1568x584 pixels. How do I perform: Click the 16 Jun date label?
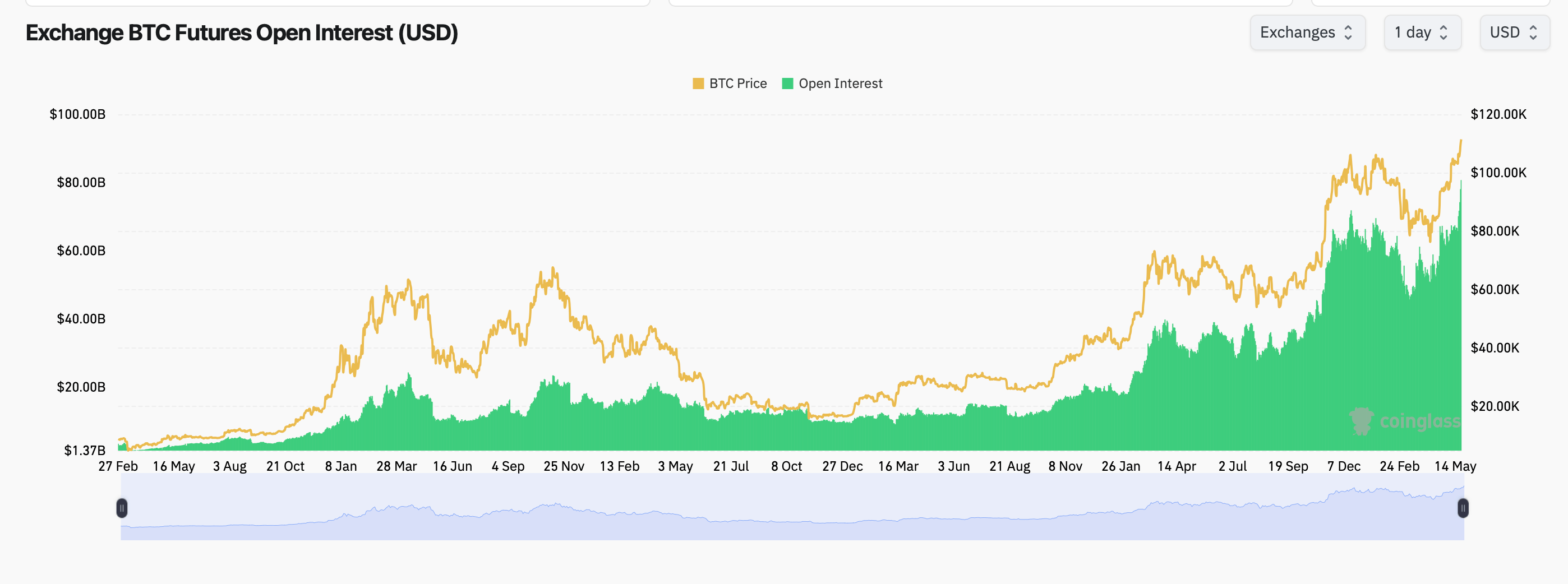tap(452, 466)
